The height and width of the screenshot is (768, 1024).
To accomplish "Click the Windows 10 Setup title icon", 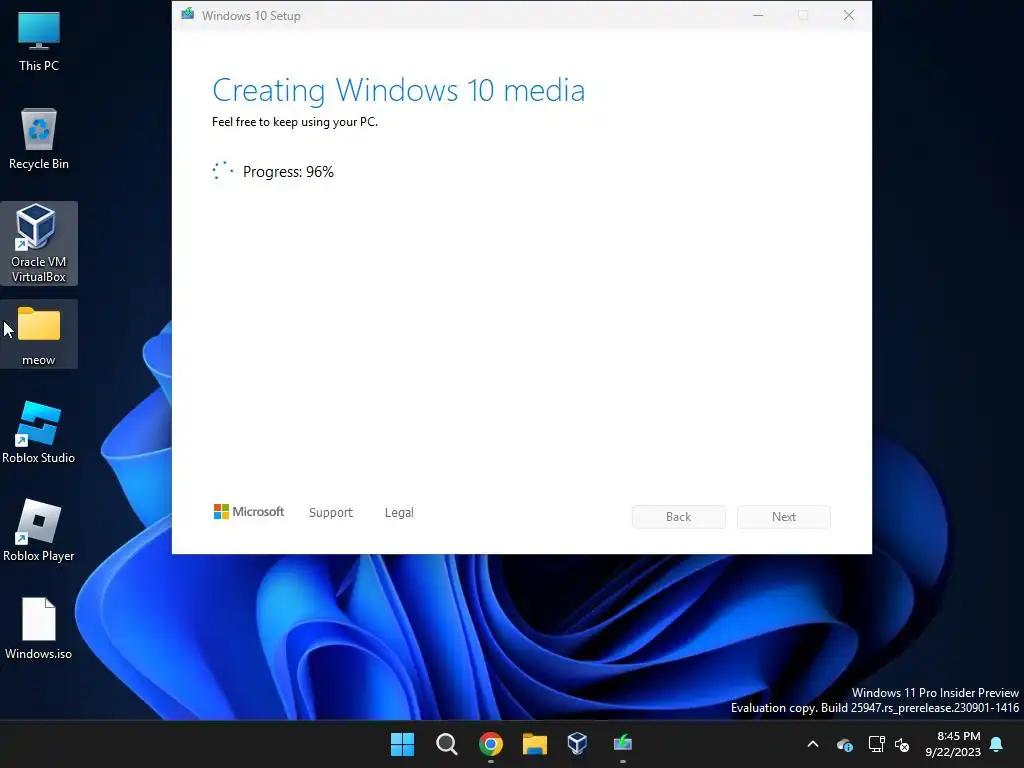I will [x=188, y=14].
